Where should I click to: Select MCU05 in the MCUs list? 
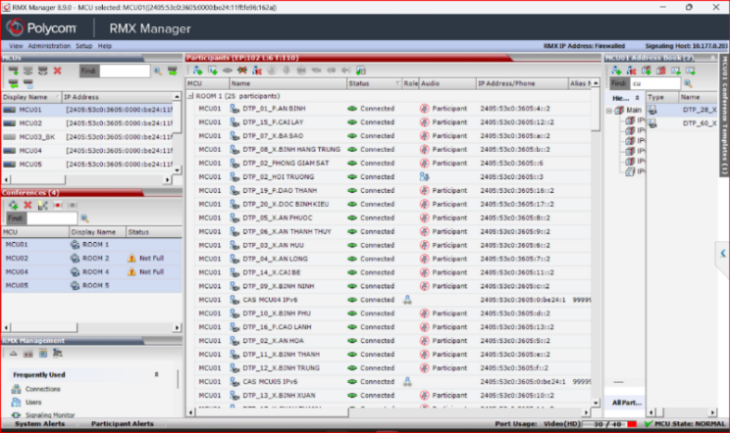tap(88, 164)
